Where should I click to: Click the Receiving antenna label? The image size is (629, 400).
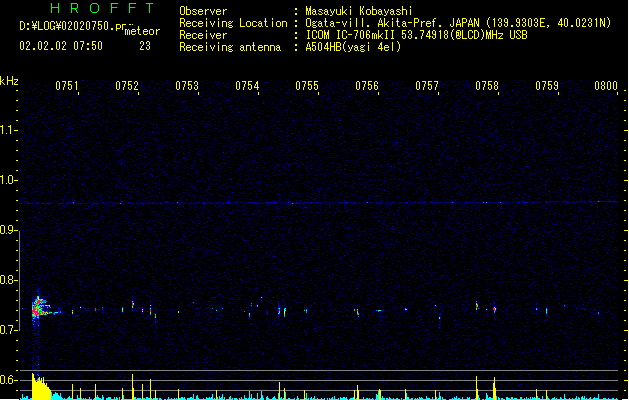click(230, 47)
